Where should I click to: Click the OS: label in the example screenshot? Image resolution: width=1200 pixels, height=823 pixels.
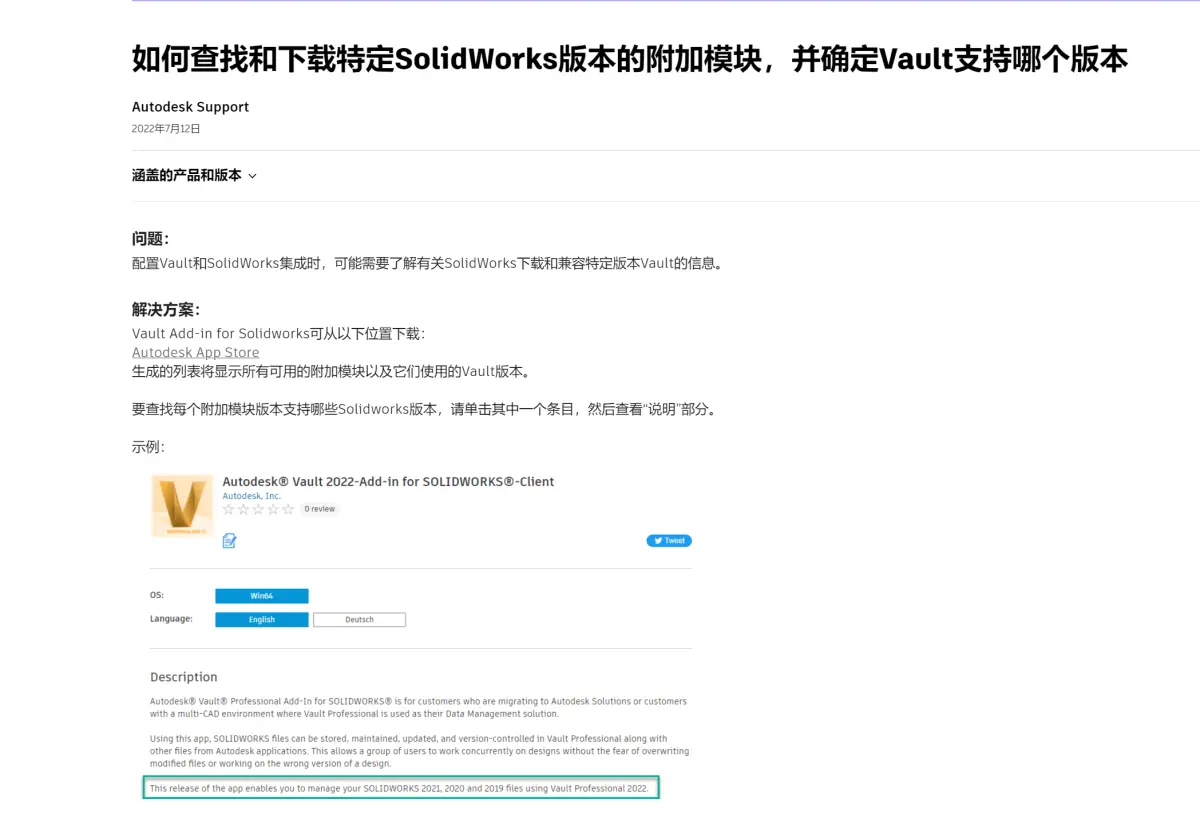coord(156,595)
